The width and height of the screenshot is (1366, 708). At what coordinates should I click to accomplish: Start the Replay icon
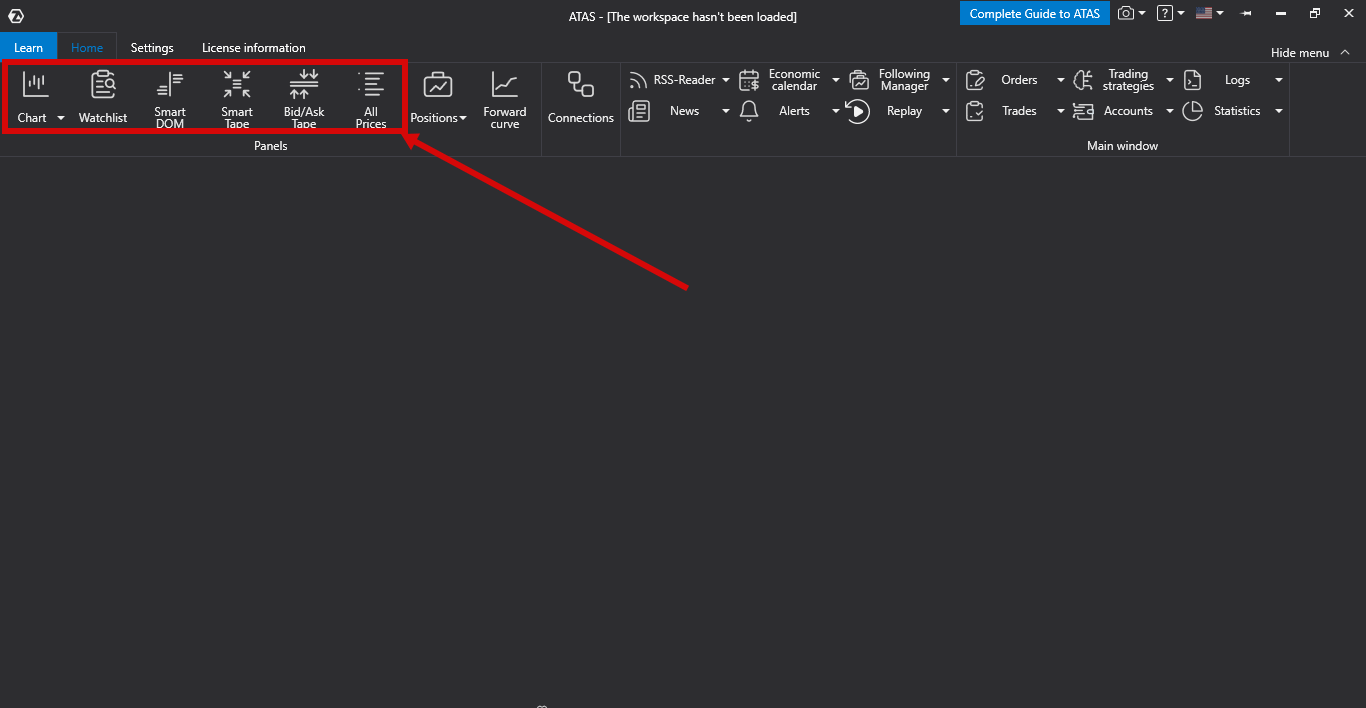coord(857,111)
